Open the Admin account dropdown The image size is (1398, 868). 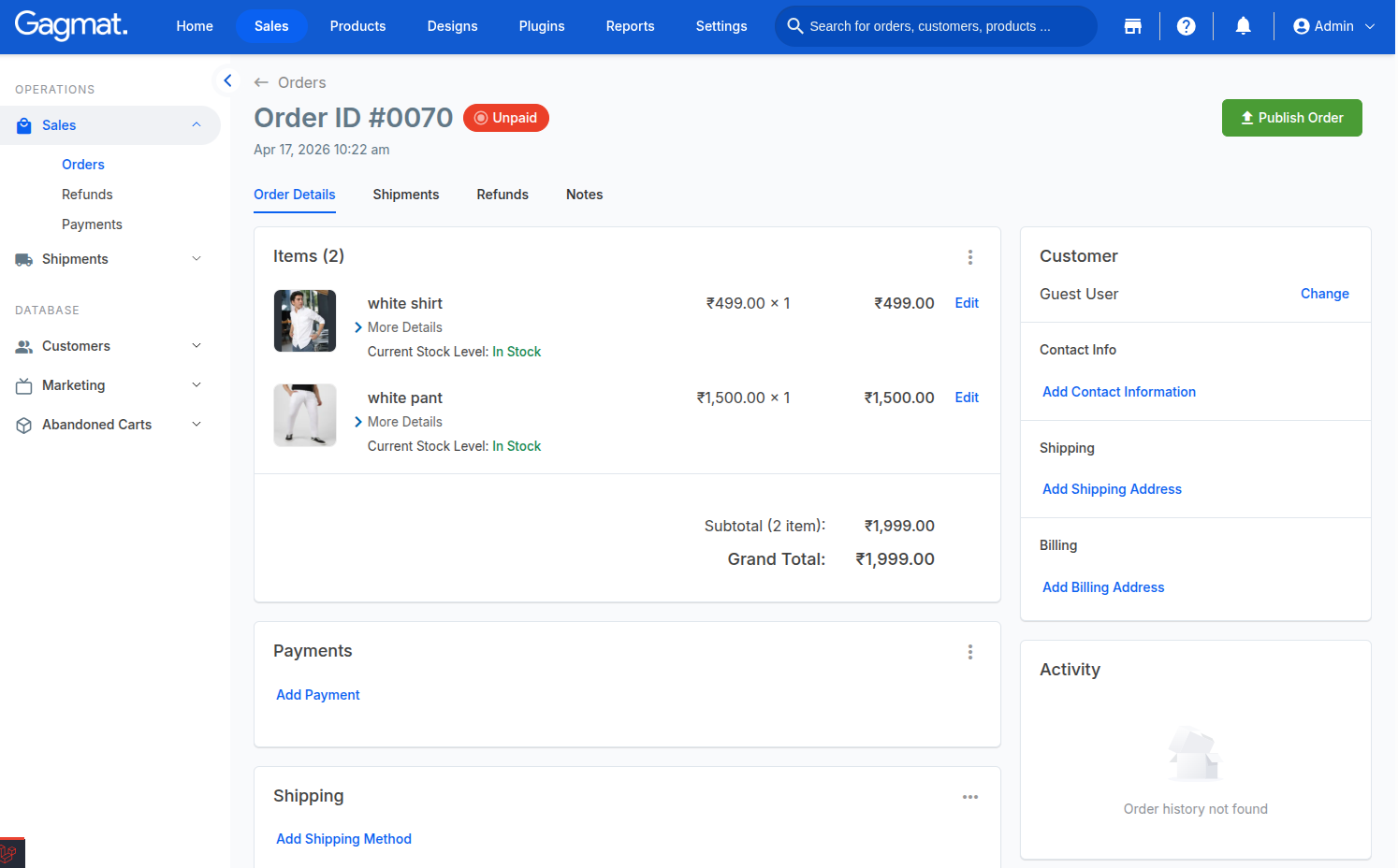1333,26
